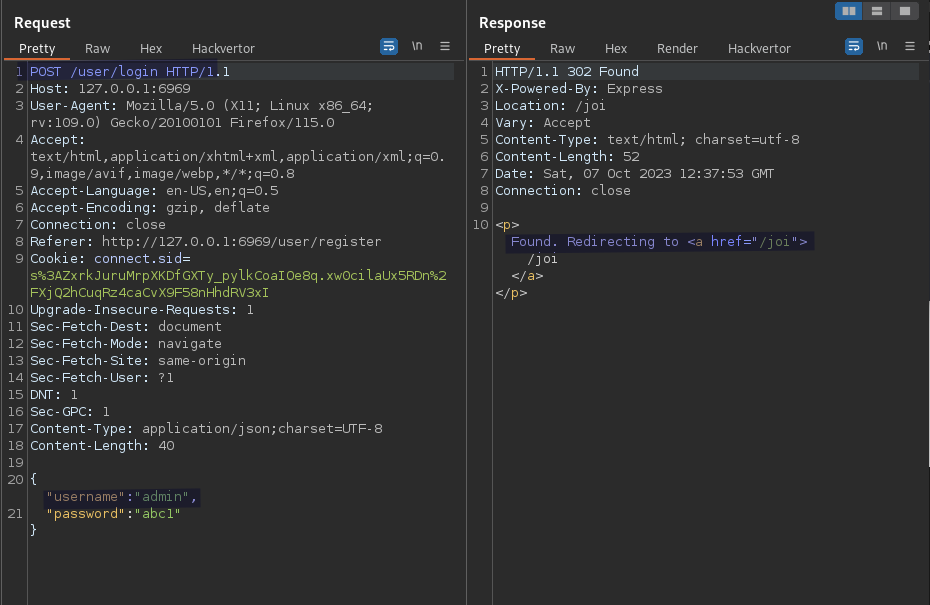The width and height of the screenshot is (930, 605).
Task: Select the side-by-side layout icon
Action: [849, 11]
